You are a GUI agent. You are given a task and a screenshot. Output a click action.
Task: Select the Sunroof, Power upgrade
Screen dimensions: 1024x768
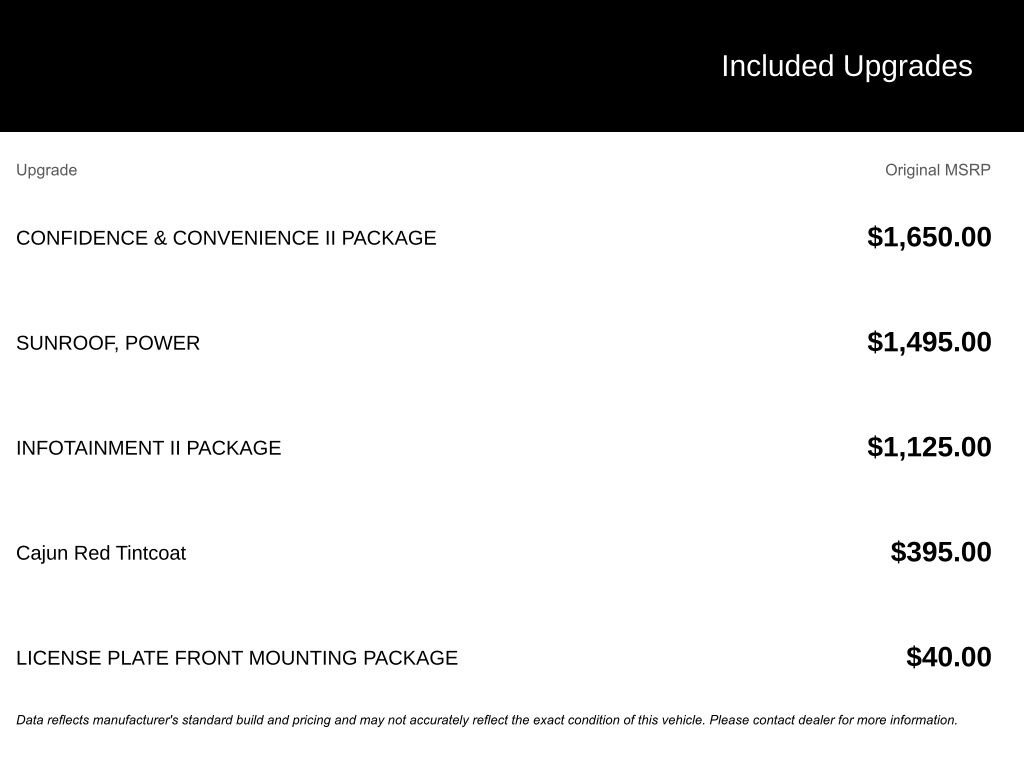[x=108, y=343]
